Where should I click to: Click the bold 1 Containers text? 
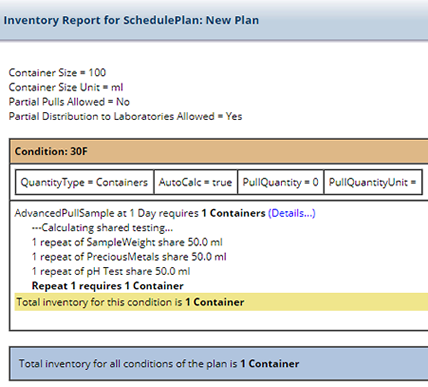point(233,213)
